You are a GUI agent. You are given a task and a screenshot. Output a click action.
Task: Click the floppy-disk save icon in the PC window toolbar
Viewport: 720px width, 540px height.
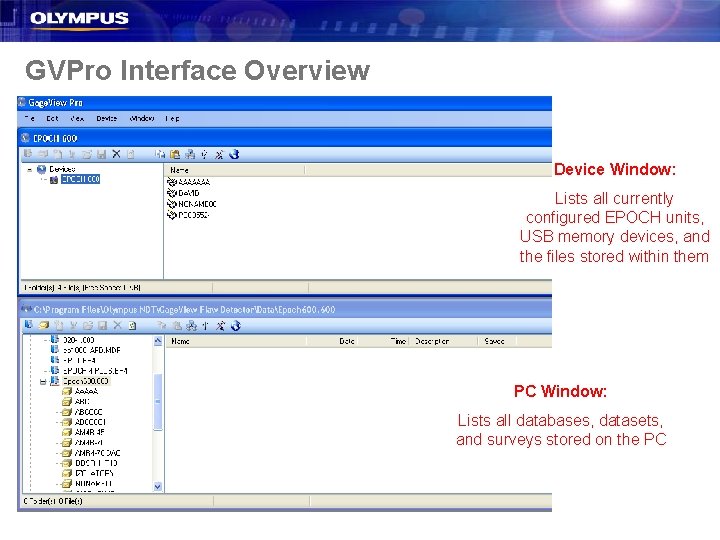click(103, 326)
